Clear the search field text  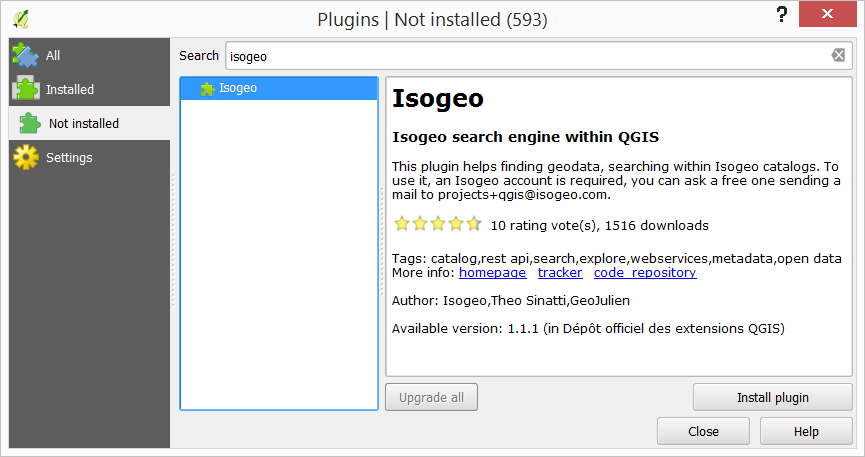click(838, 55)
